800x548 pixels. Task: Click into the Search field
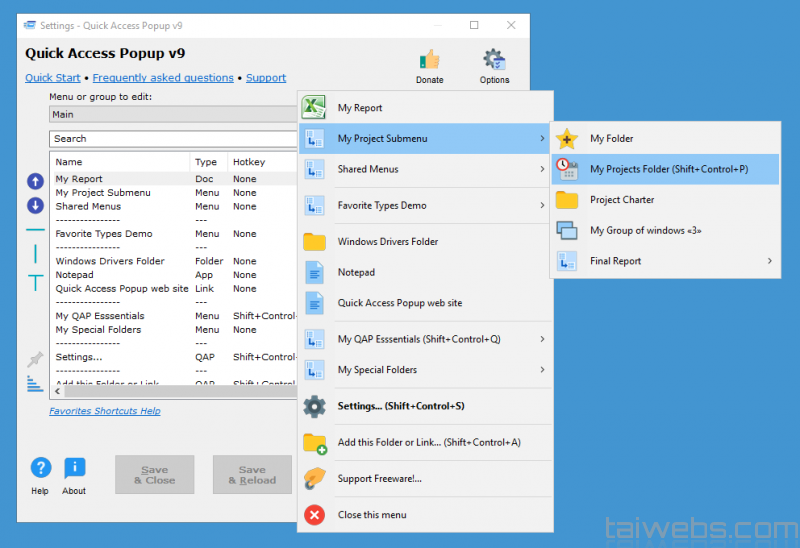click(x=172, y=139)
